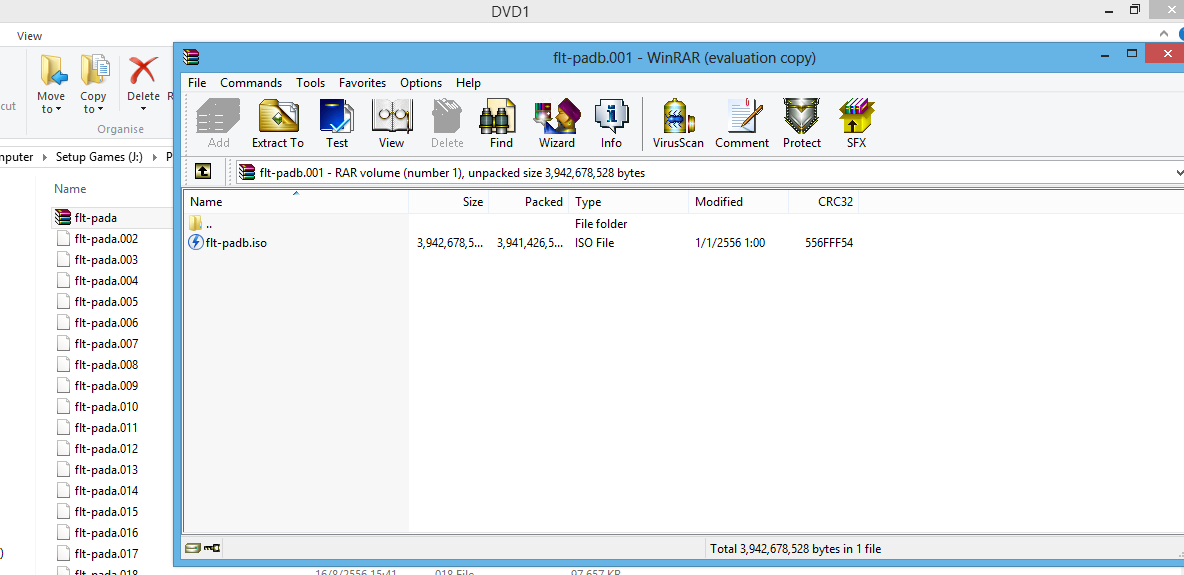1184x575 pixels.
Task: Click the Name column header in Explorer
Action: 70,189
